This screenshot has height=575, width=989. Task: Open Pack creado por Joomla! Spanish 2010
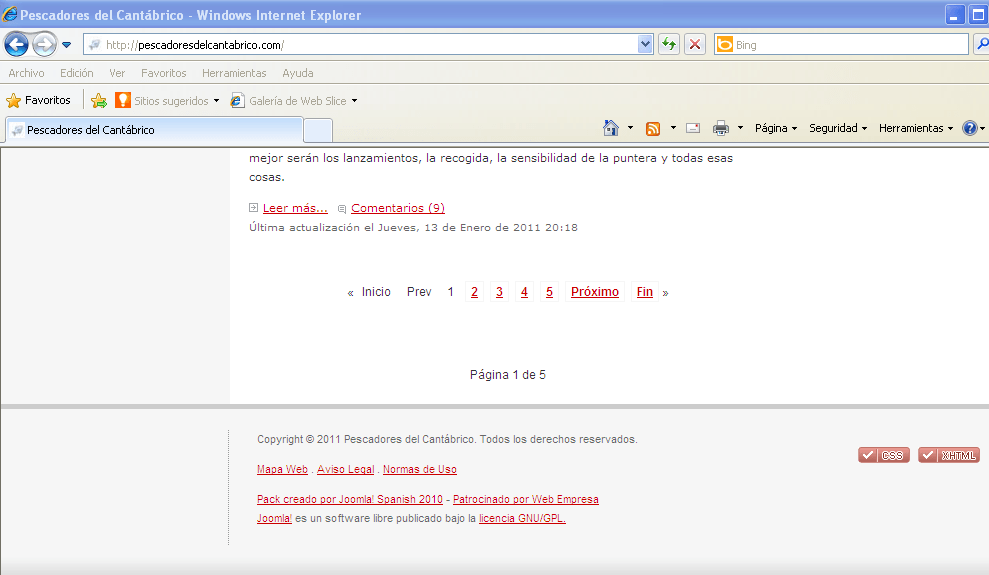point(350,499)
